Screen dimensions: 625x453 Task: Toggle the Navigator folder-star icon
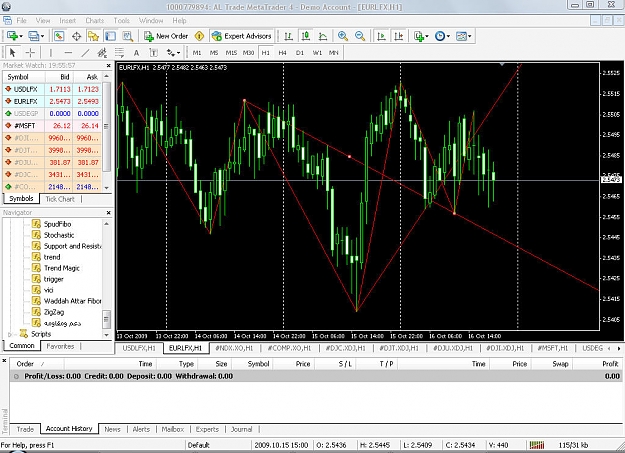93,36
